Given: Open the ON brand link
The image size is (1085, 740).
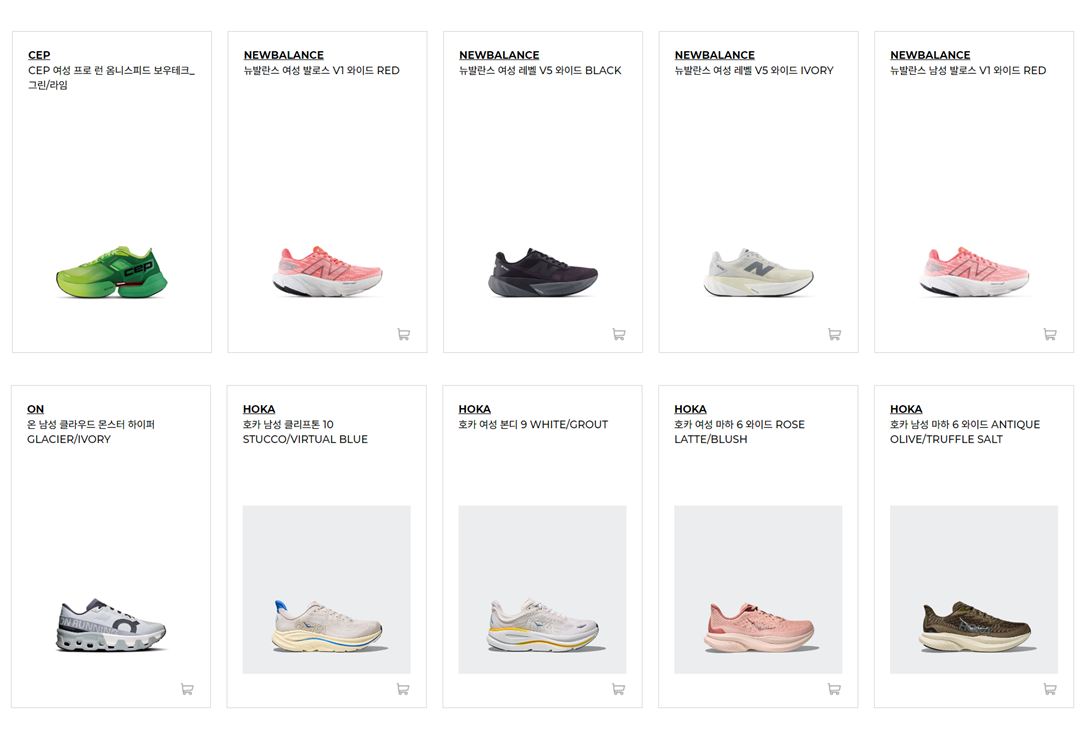Looking at the screenshot, I should click(35, 409).
